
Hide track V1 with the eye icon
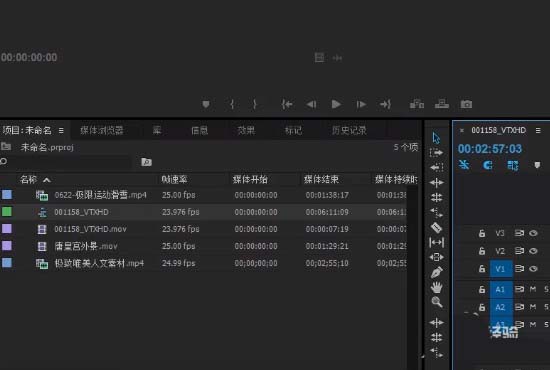pos(533,269)
